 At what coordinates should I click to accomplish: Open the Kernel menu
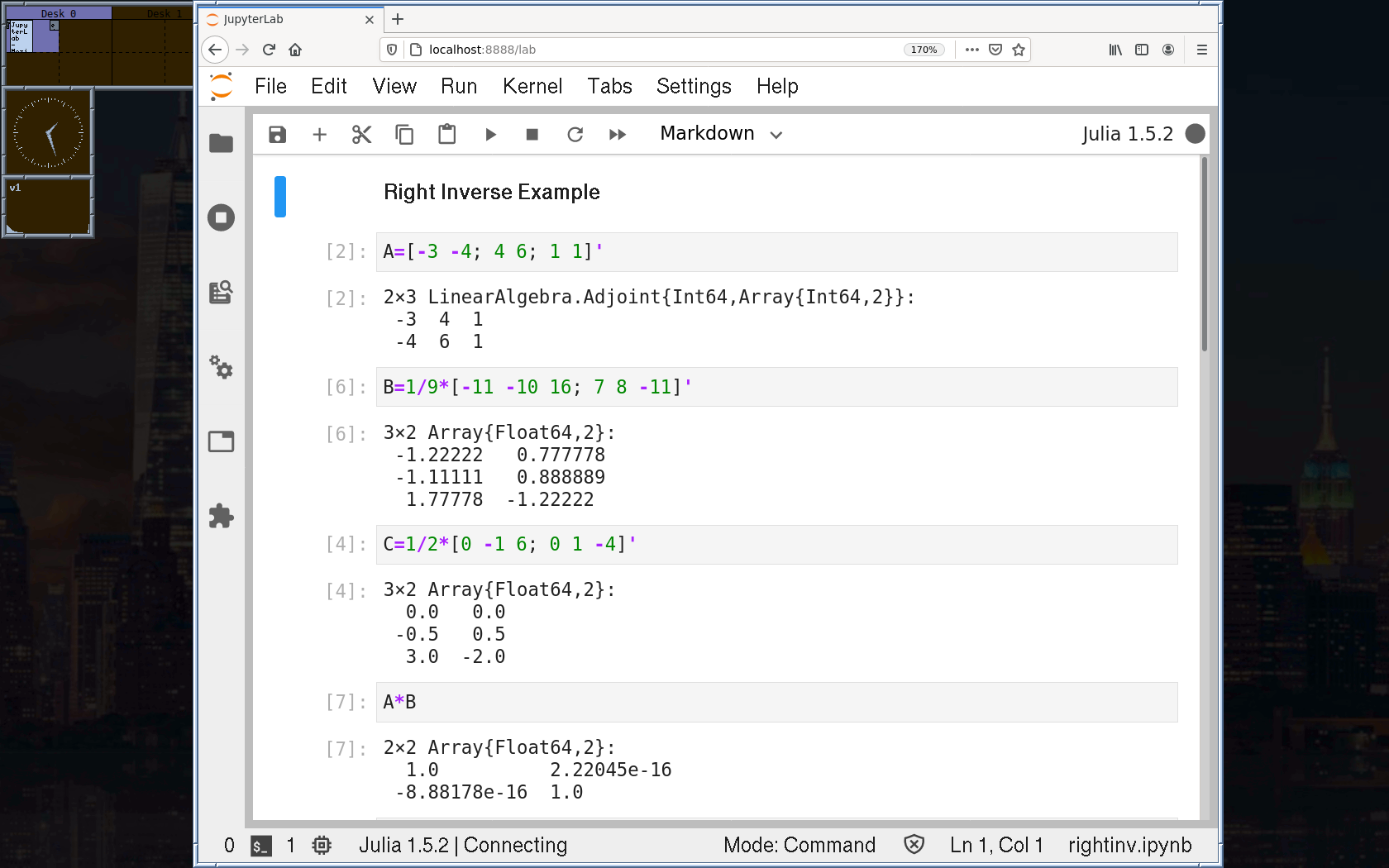tap(532, 87)
